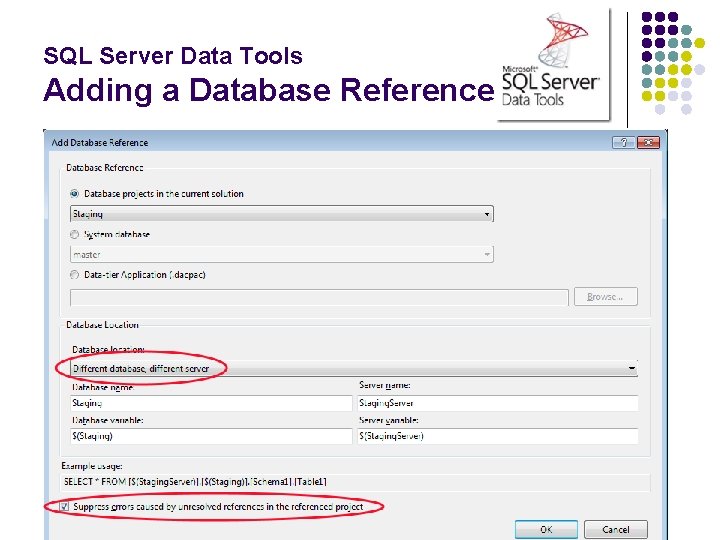Image resolution: width=720 pixels, height=540 pixels.
Task: Cancel the Add Database Reference dialog
Action: (x=616, y=529)
